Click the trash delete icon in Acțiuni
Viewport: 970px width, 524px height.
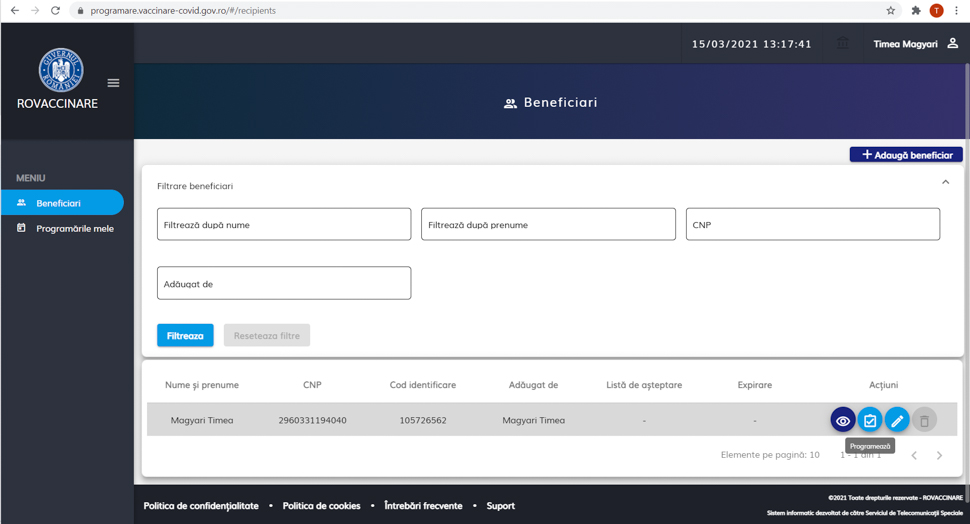point(924,421)
